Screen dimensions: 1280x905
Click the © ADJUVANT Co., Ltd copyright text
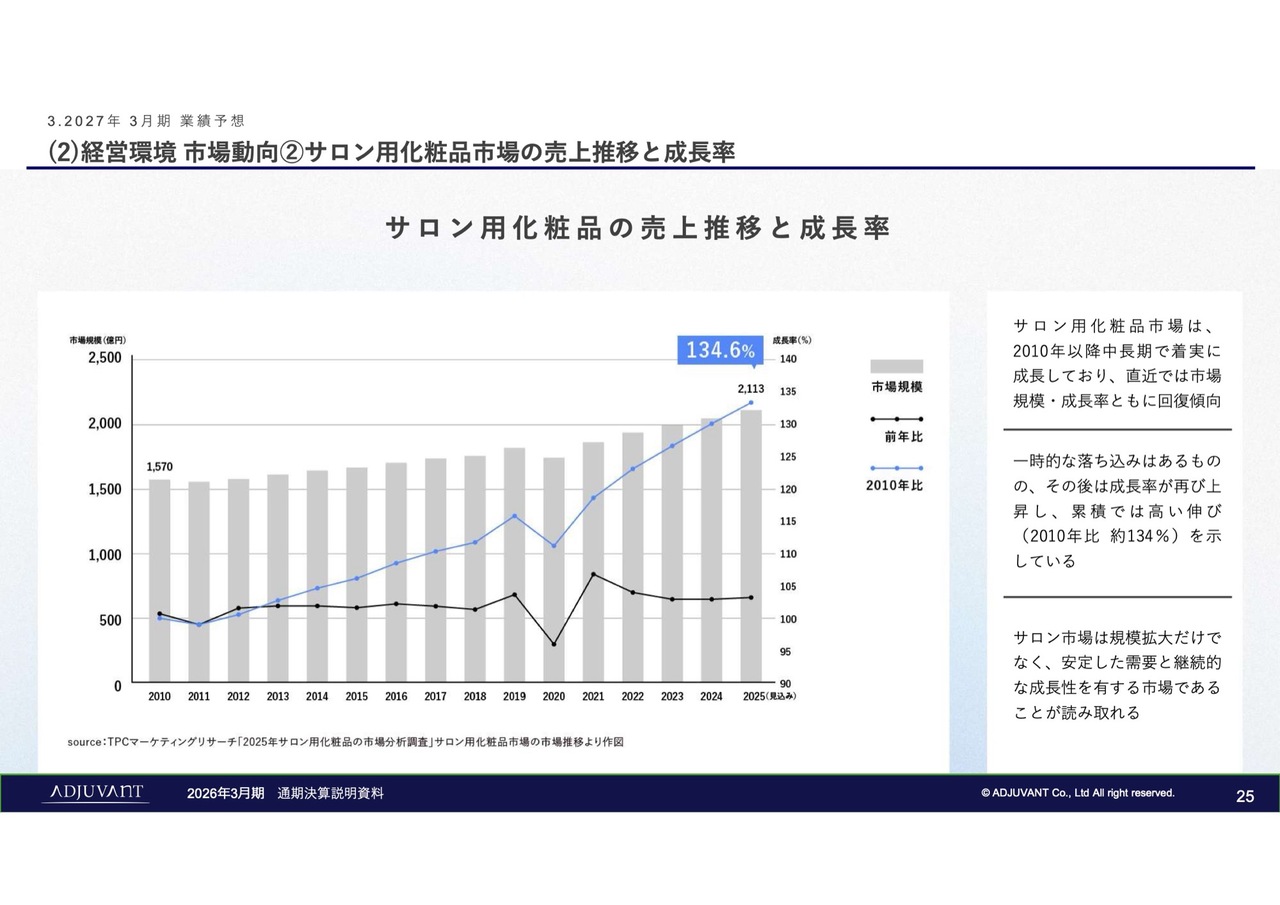coord(1078,793)
